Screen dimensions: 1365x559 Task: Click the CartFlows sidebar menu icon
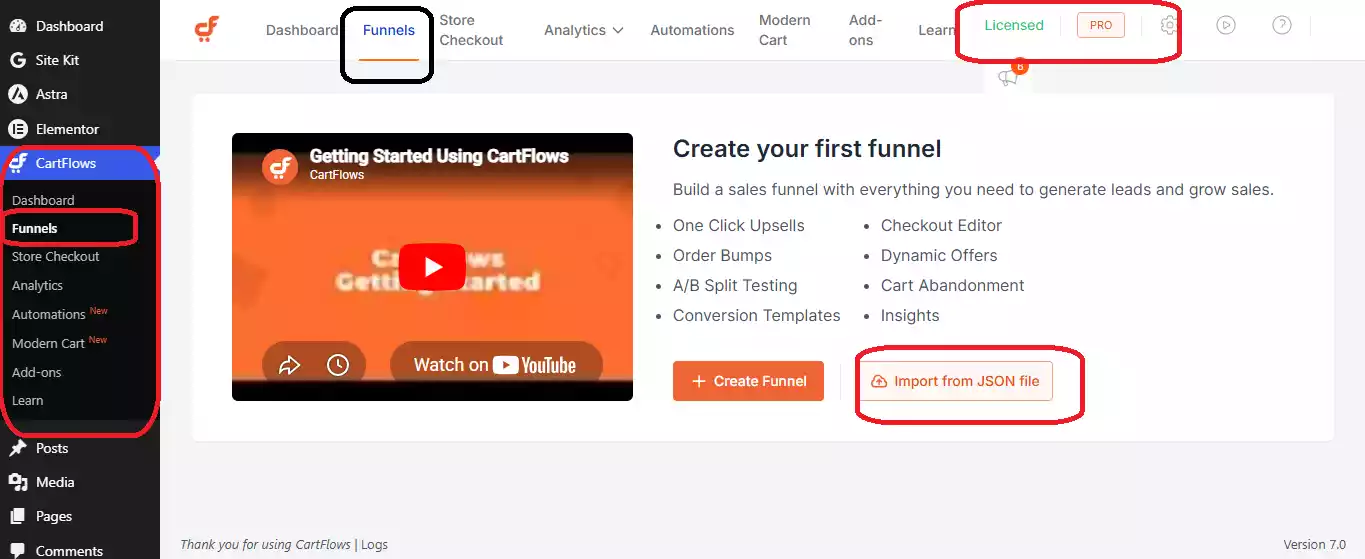(x=17, y=163)
